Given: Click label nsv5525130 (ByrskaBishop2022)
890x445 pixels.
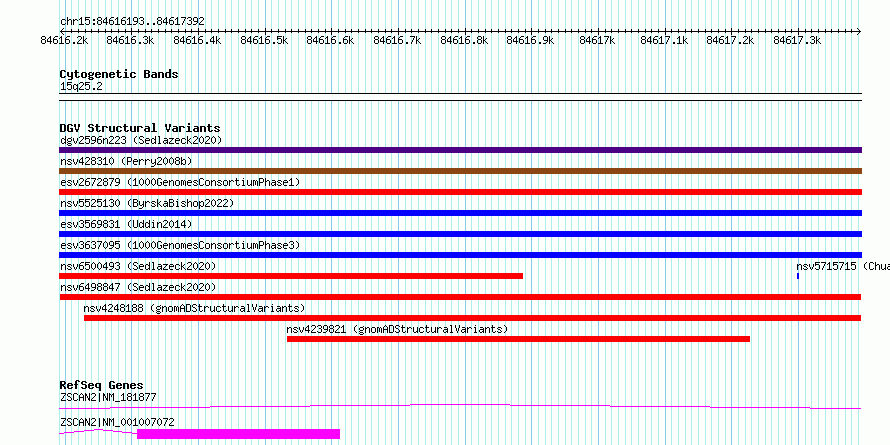Looking at the screenshot, I should [147, 203].
